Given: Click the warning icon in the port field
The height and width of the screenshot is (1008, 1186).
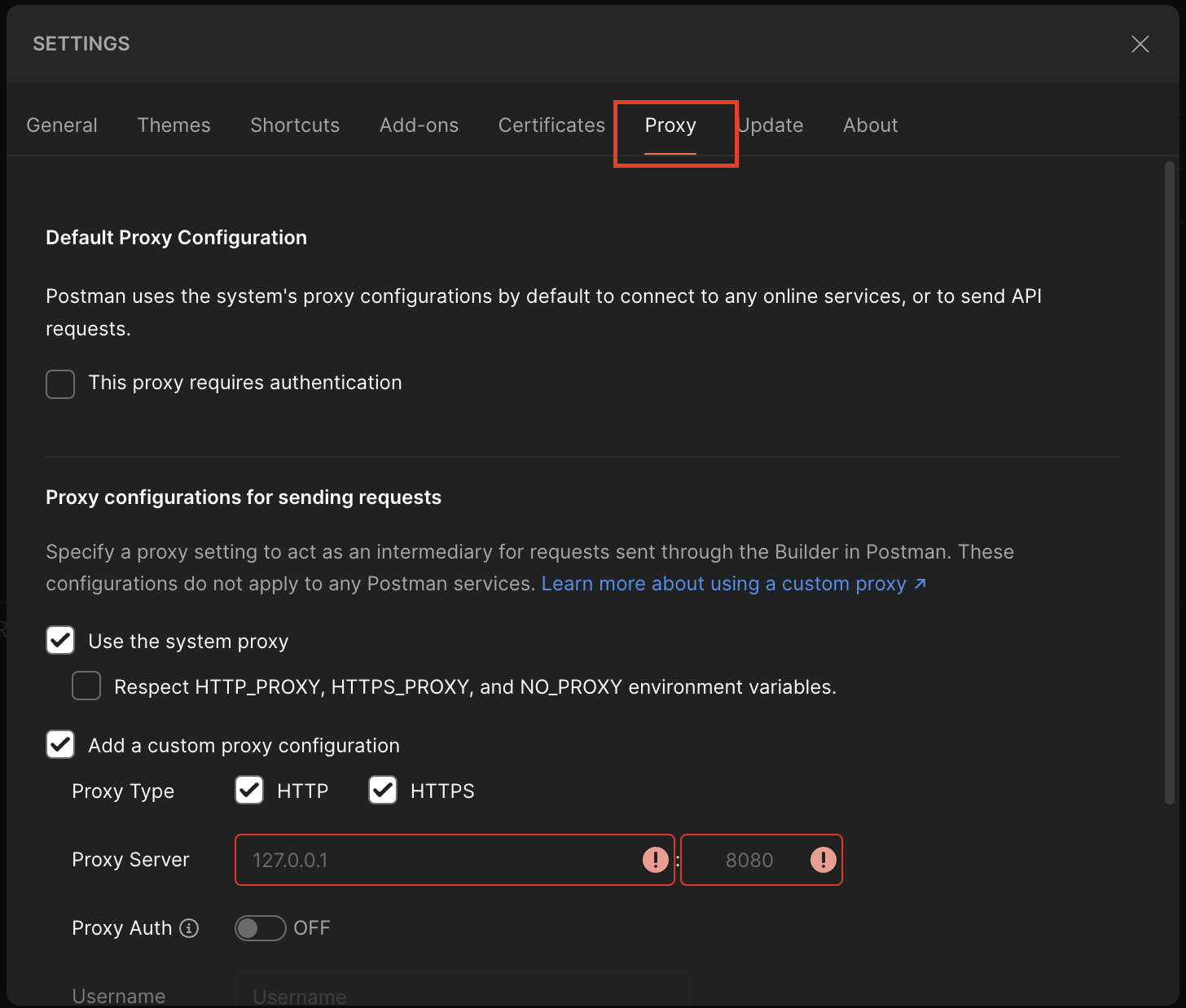Looking at the screenshot, I should point(822,860).
